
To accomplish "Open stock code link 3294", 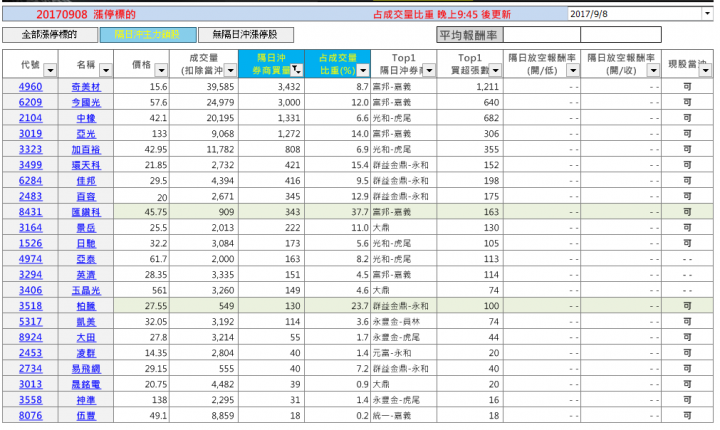I will pos(30,274).
